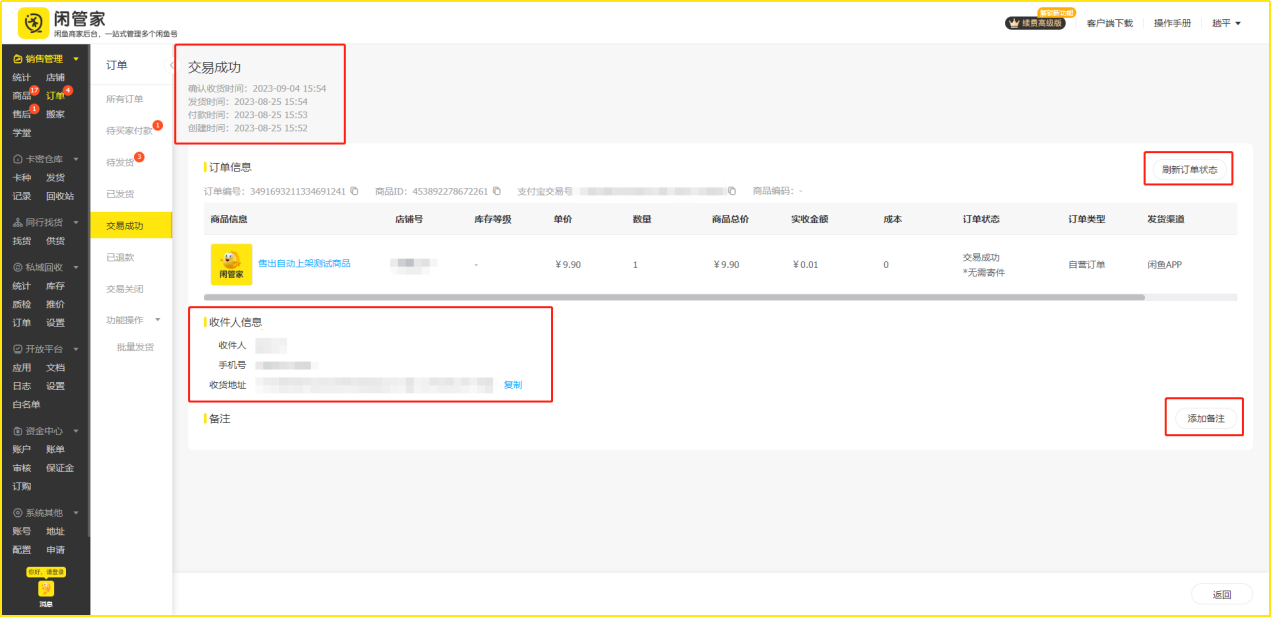Viewport: 1271px width, 618px height.
Task: Copy the 支付宝交易号 with copy icon
Action: coord(732,191)
